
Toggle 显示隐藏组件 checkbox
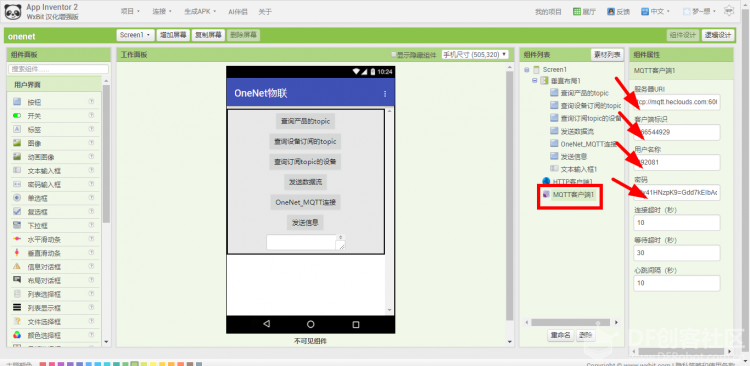pos(394,55)
